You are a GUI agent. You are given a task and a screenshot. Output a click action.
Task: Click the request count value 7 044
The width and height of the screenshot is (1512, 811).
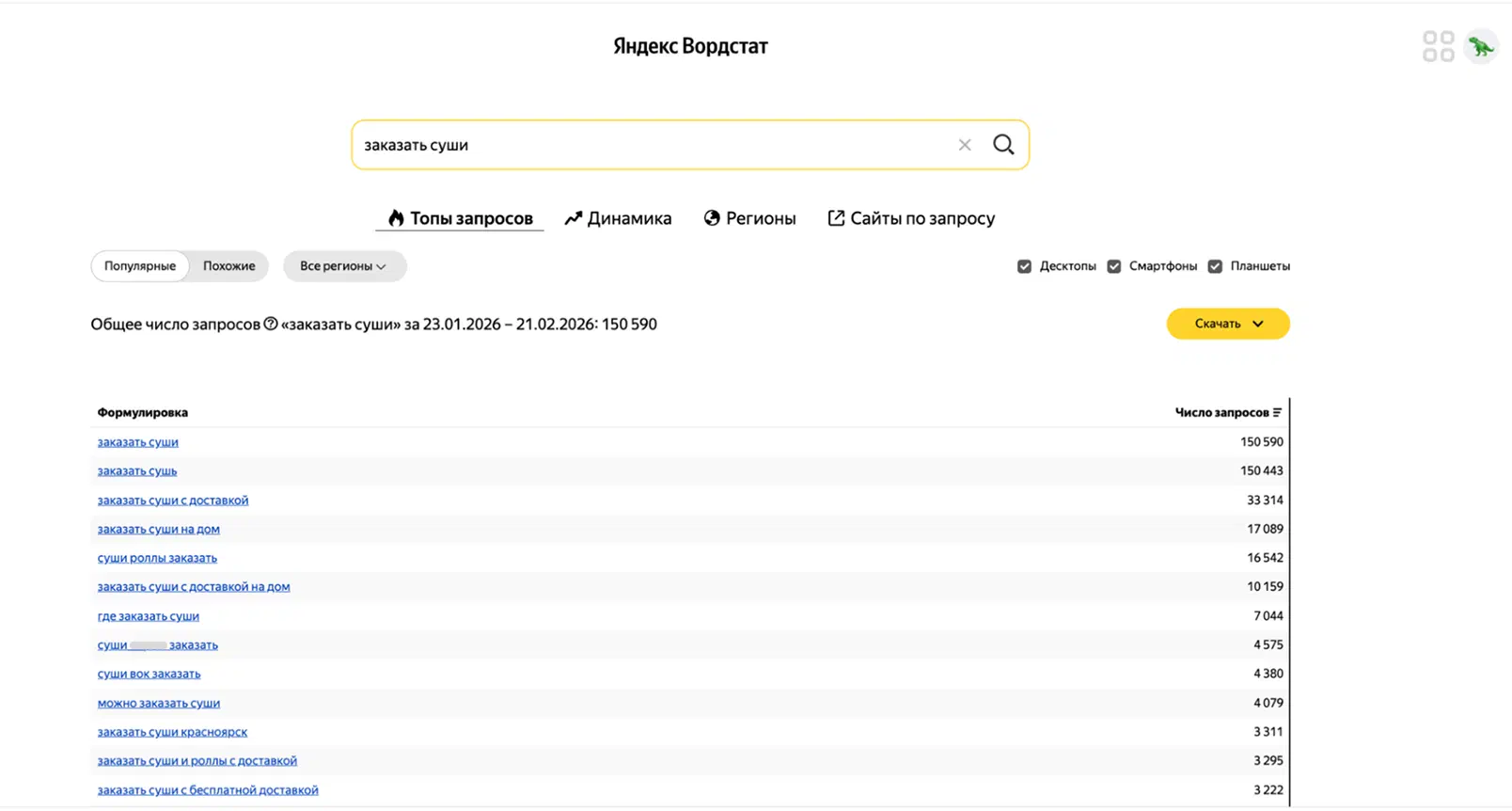click(x=1268, y=616)
